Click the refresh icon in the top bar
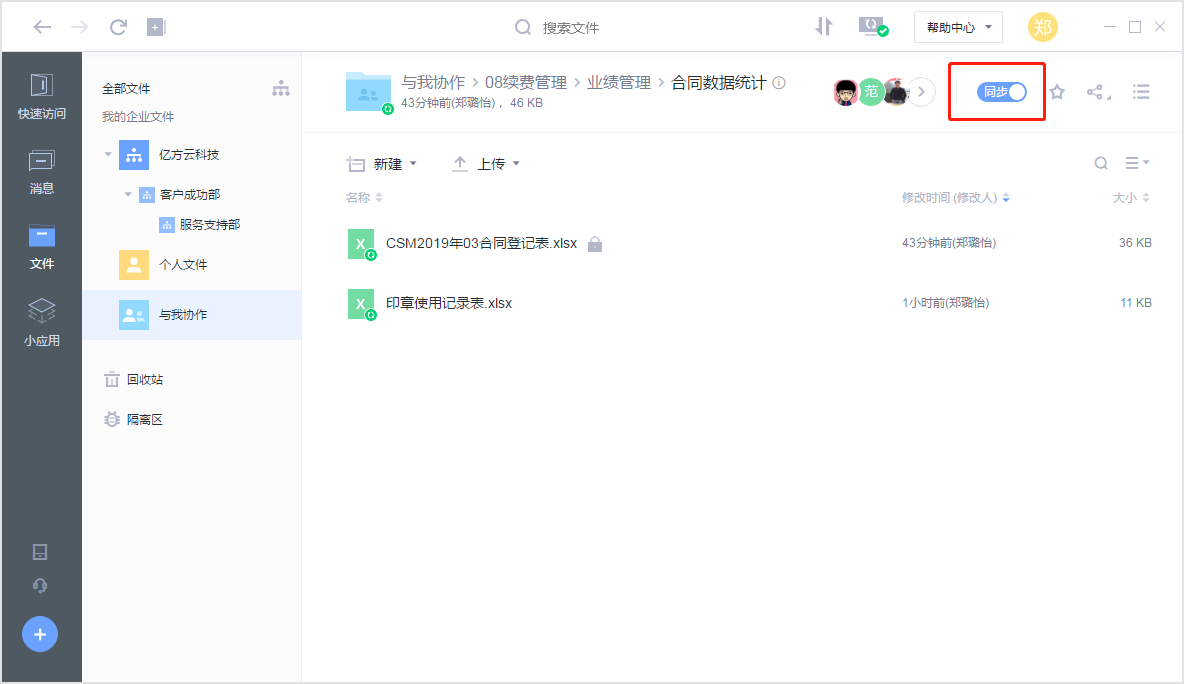 point(118,27)
